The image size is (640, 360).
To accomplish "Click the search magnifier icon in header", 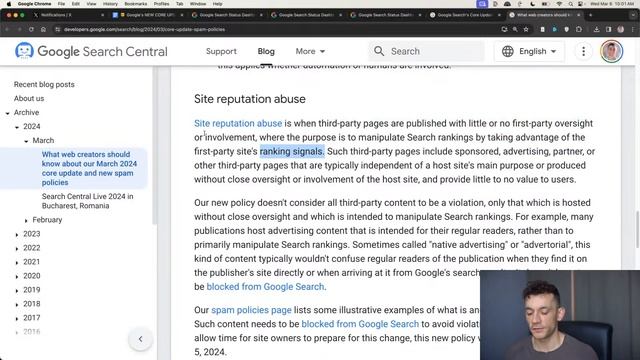I will click(x=379, y=51).
